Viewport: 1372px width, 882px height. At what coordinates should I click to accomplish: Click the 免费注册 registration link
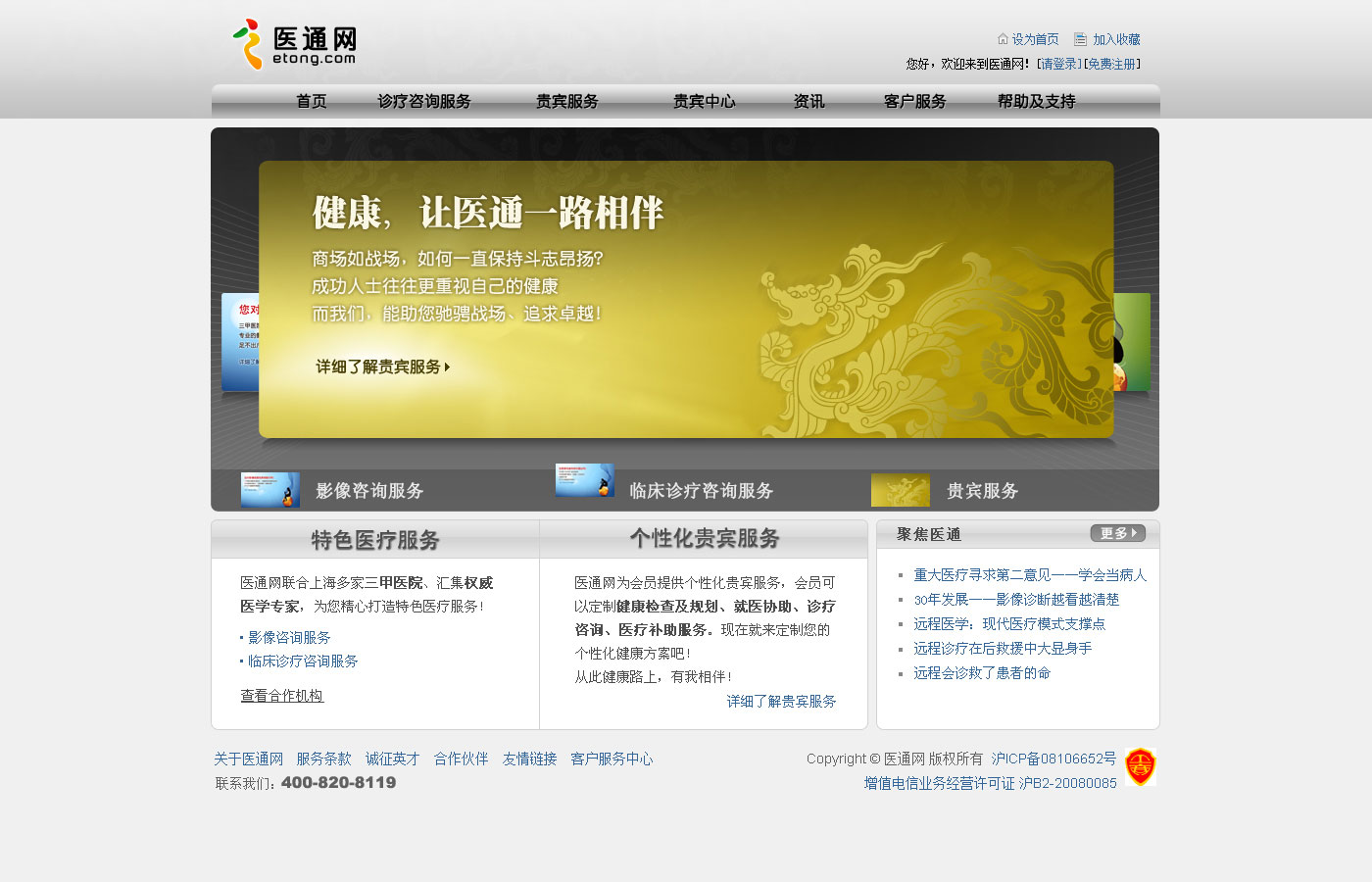pyautogui.click(x=1111, y=64)
